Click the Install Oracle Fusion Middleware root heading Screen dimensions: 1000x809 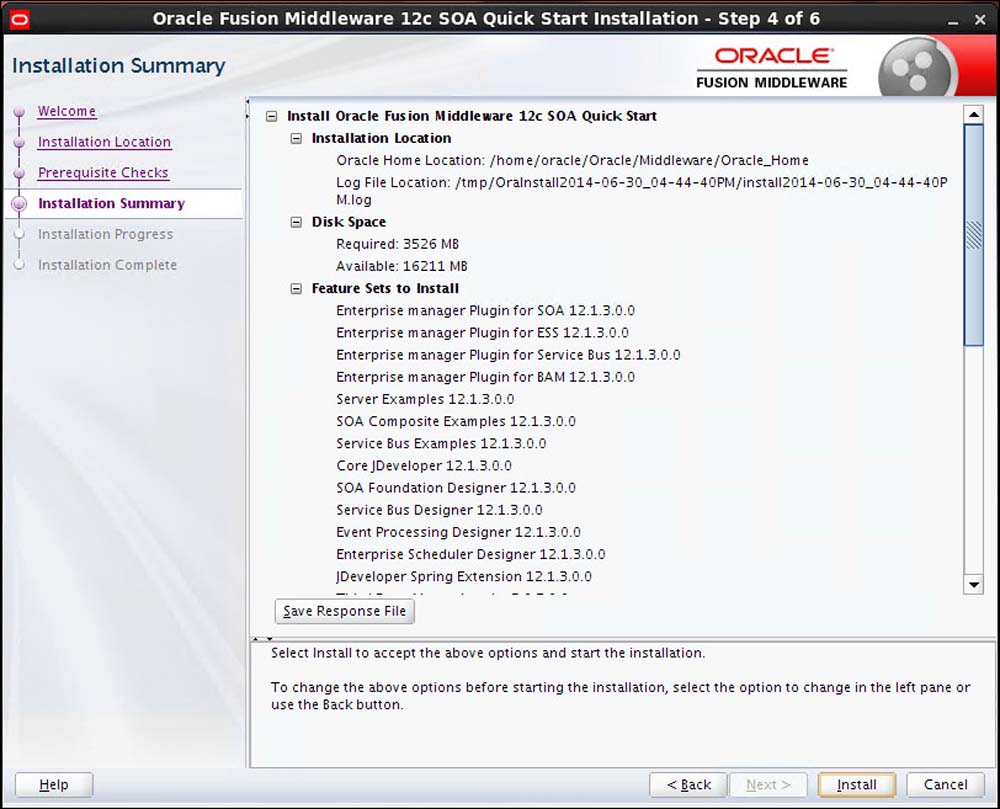point(472,116)
